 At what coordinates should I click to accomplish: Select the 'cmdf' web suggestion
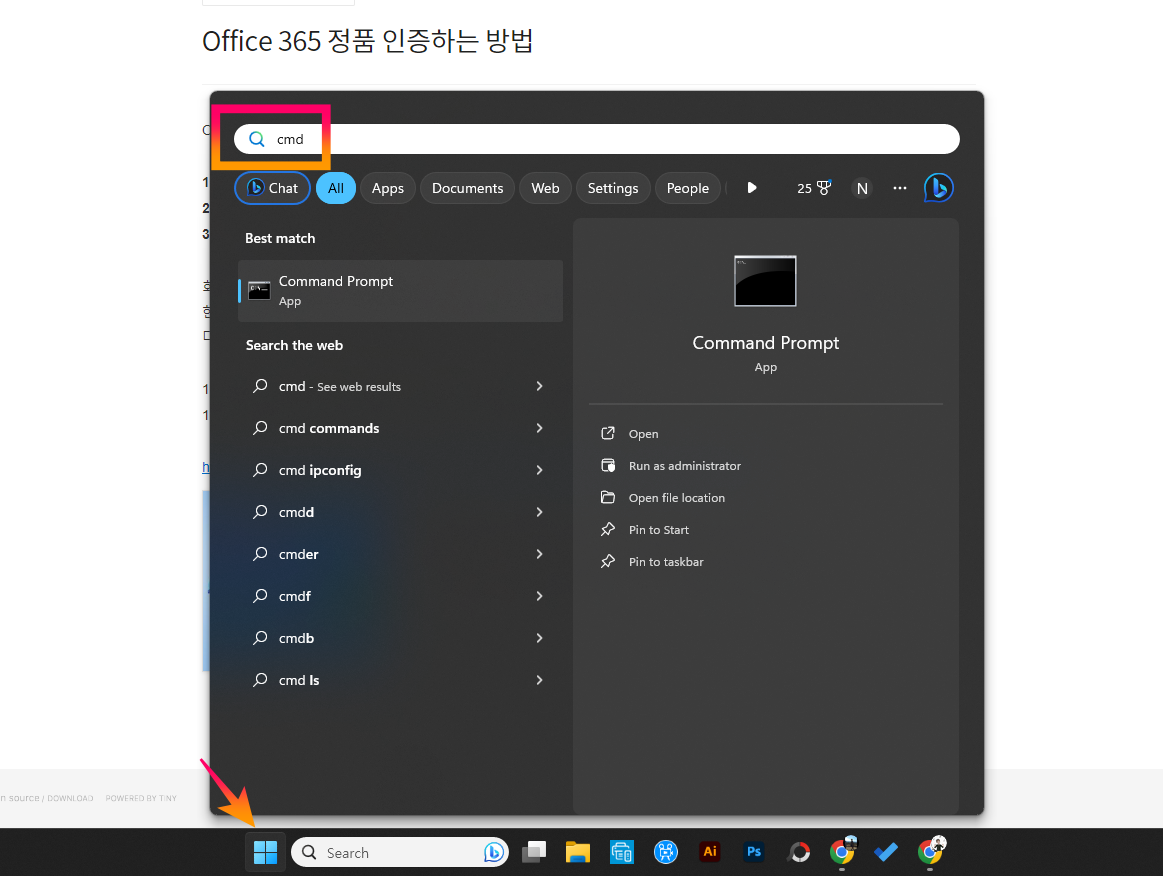[401, 596]
